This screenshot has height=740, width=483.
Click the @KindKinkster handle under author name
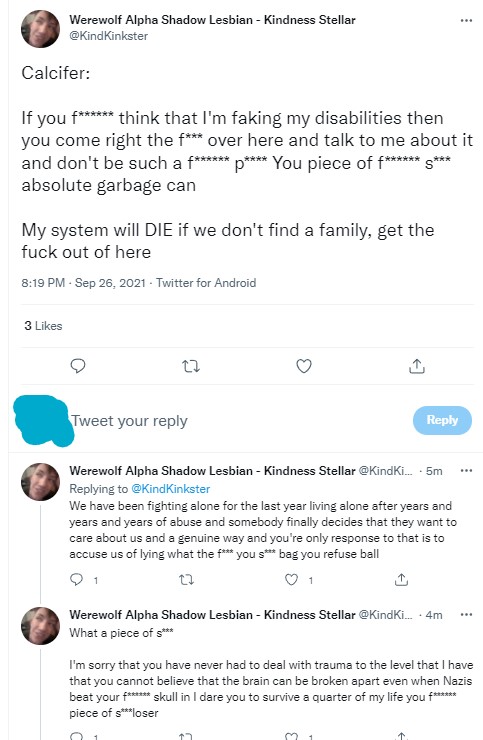(x=109, y=36)
